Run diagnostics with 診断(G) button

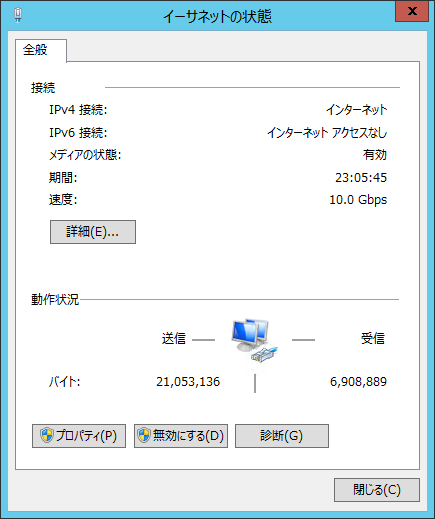click(282, 436)
